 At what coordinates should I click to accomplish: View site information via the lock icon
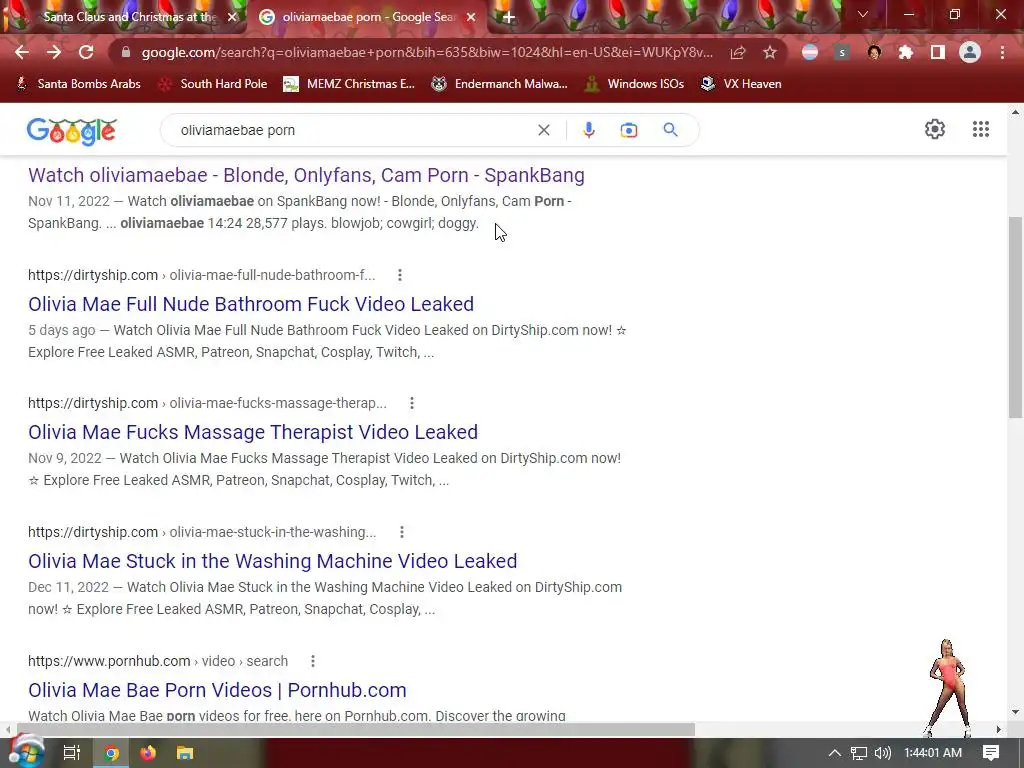126,52
